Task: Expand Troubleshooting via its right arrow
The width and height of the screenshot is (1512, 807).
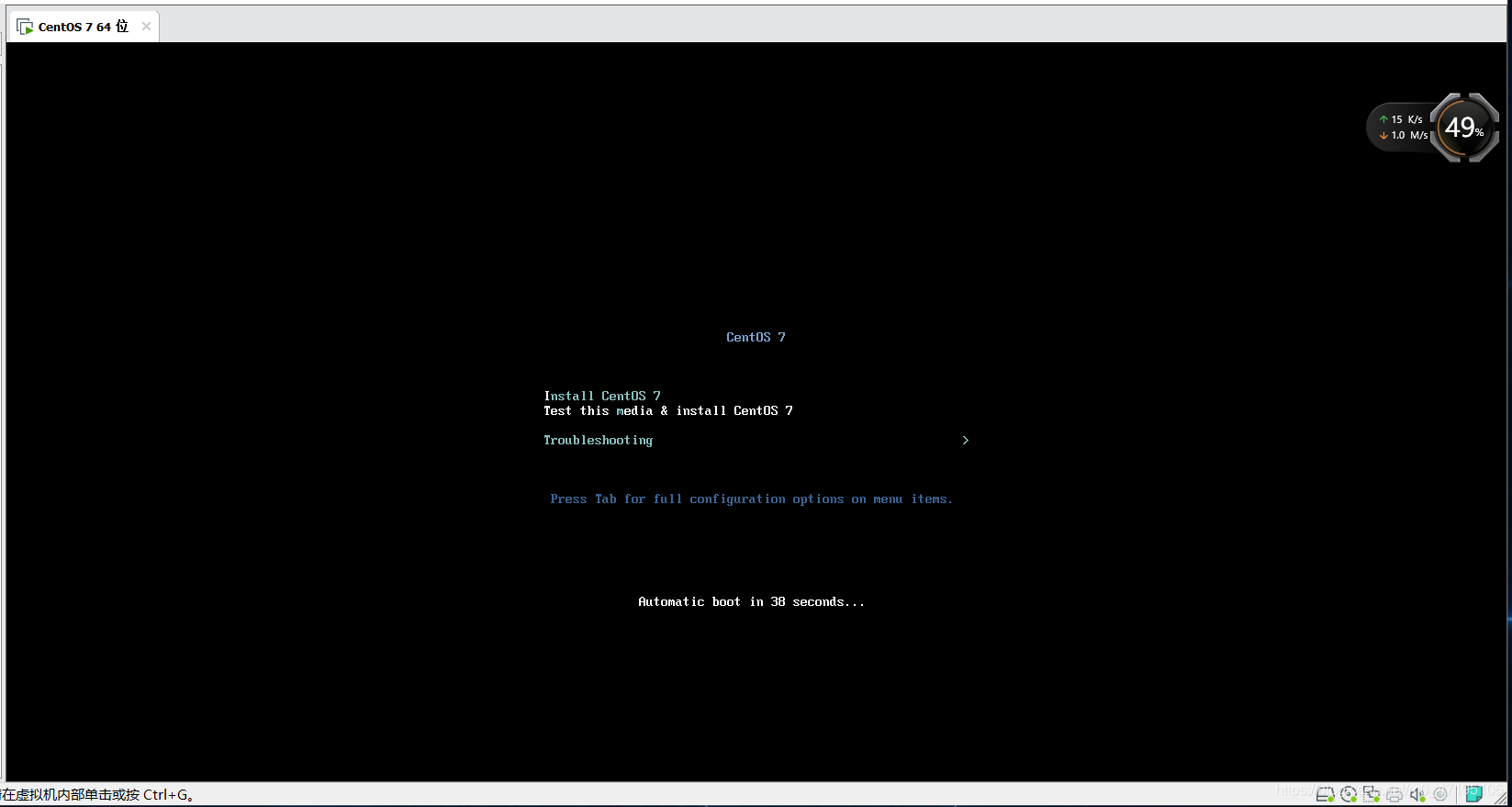Action: [965, 440]
